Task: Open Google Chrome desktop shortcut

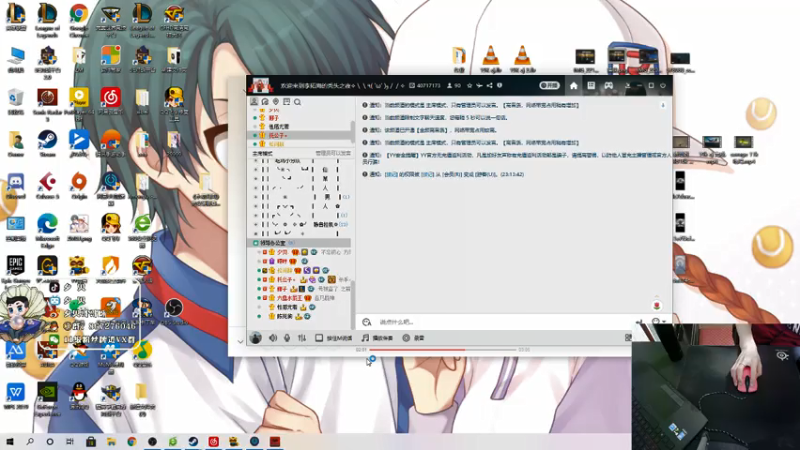Action: point(79,20)
